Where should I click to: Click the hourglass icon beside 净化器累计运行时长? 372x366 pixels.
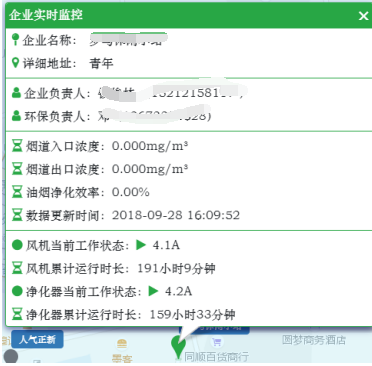point(17,314)
